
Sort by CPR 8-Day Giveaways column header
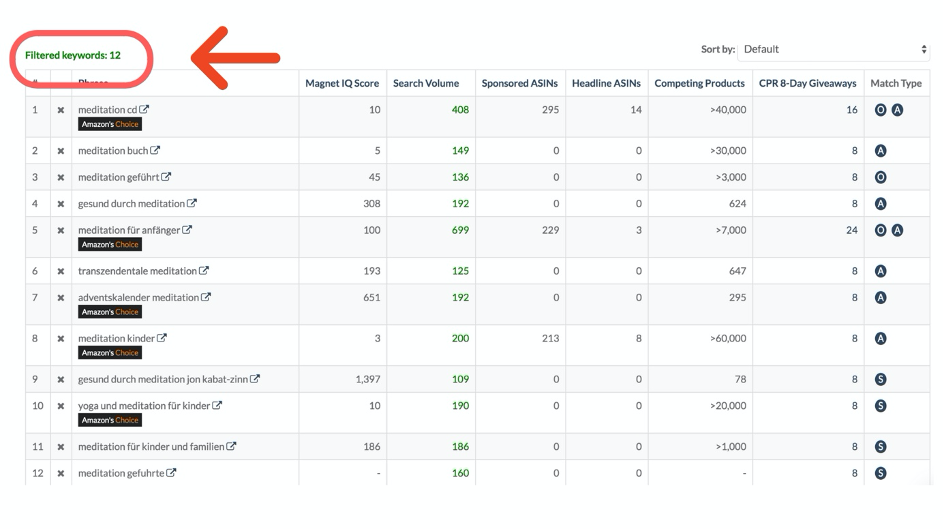coord(808,84)
